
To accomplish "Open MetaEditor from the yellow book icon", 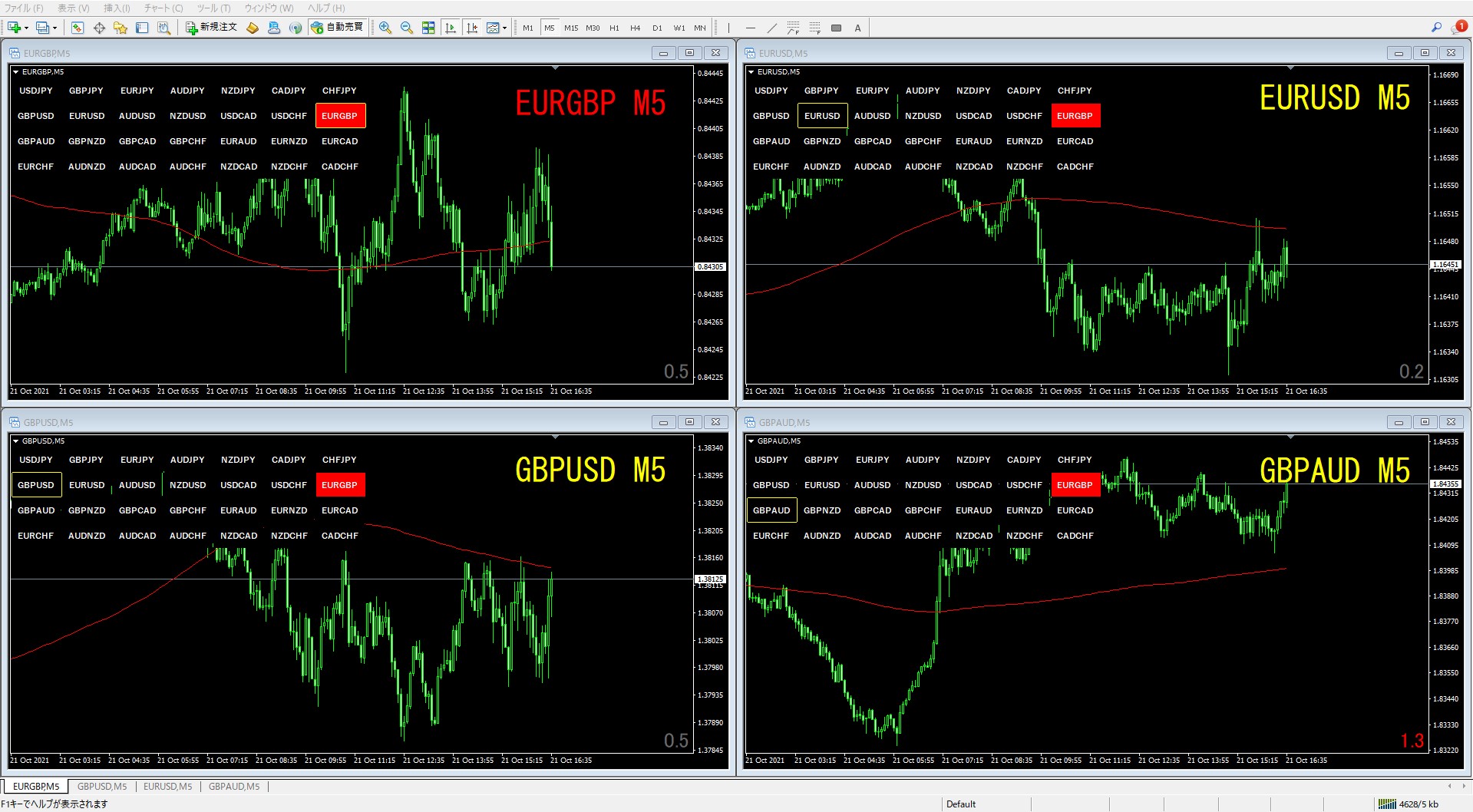I will (x=253, y=28).
